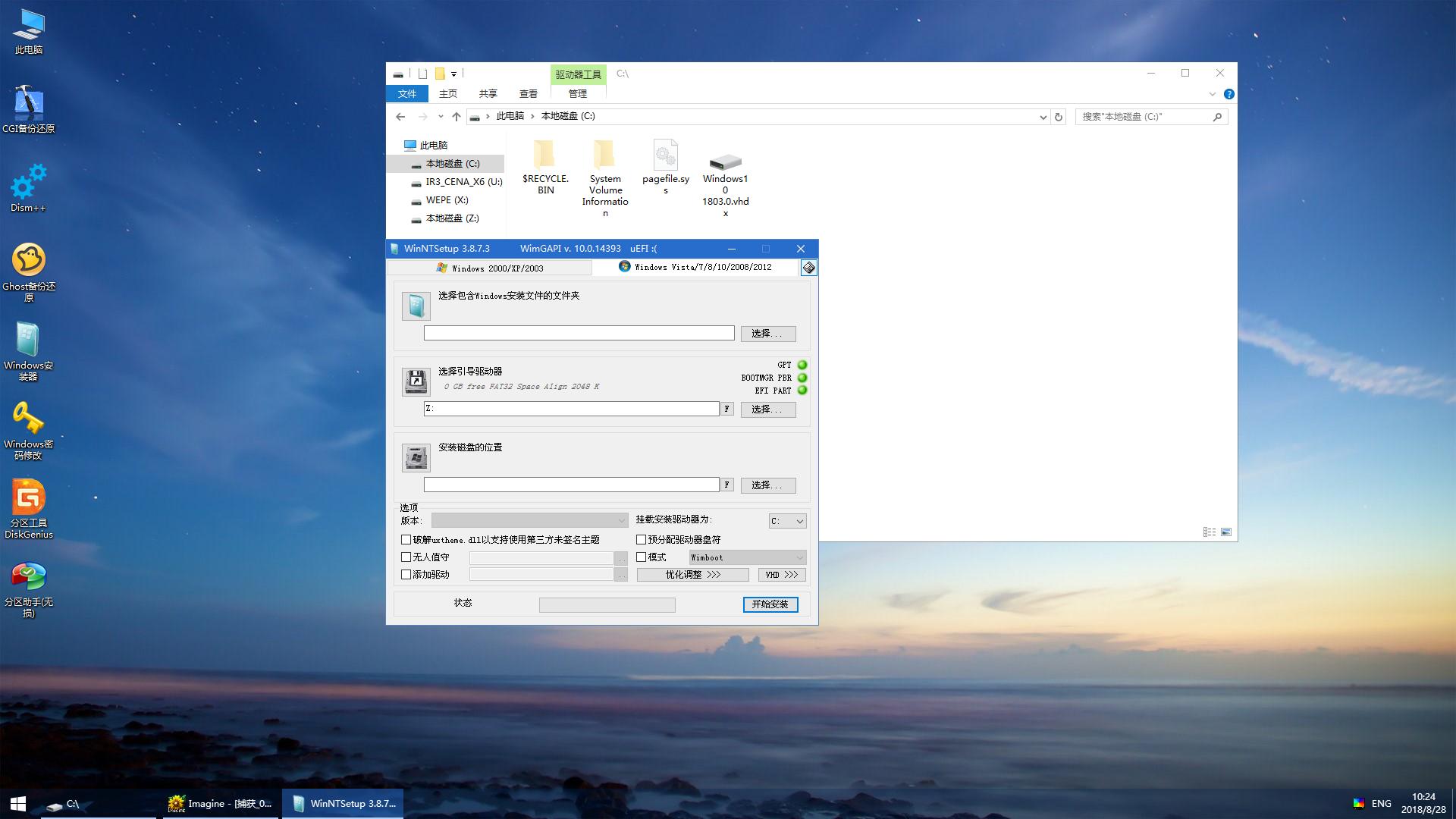Viewport: 1456px width, 819px height.
Task: Launch 分区工具 DiskGenius icon
Action: click(x=29, y=508)
